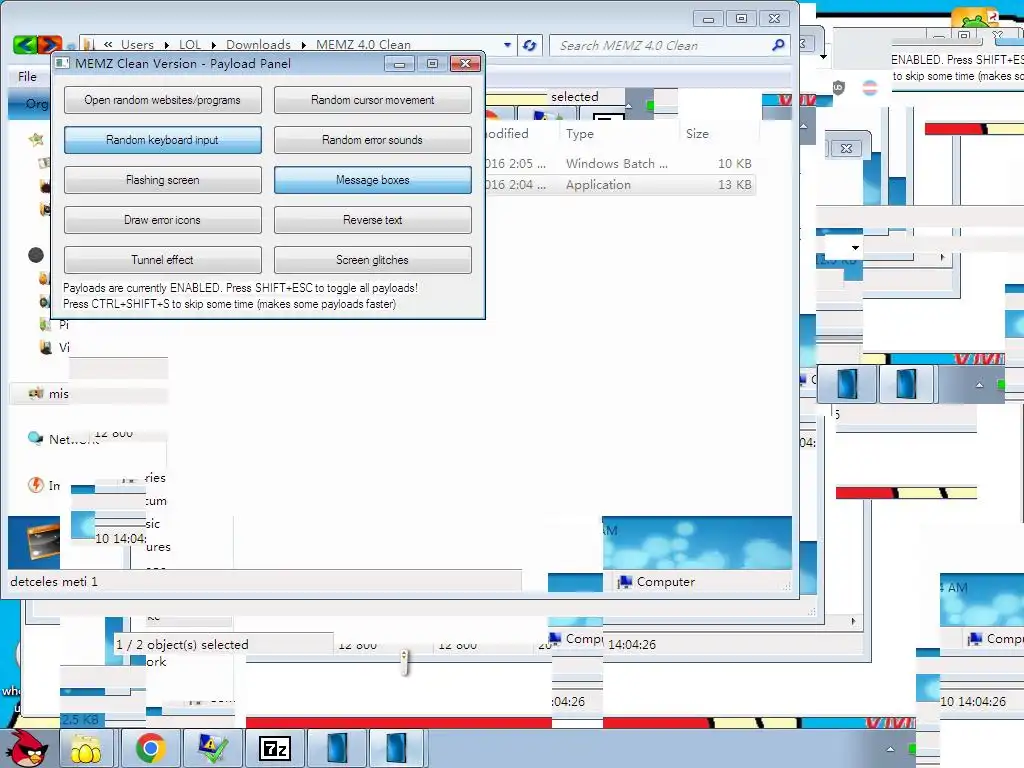
Task: Click the Explorer forward arrow button
Action: tap(50, 44)
